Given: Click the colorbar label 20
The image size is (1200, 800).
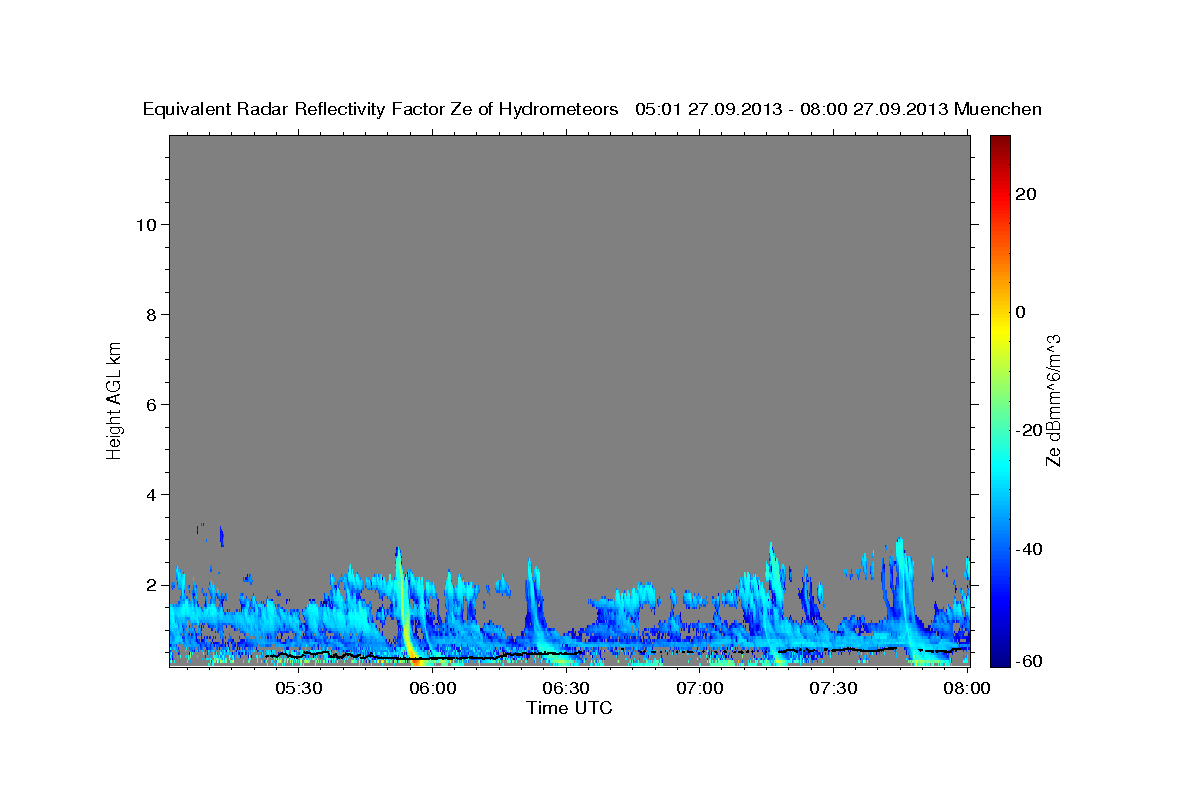Looking at the screenshot, I should [x=1026, y=194].
